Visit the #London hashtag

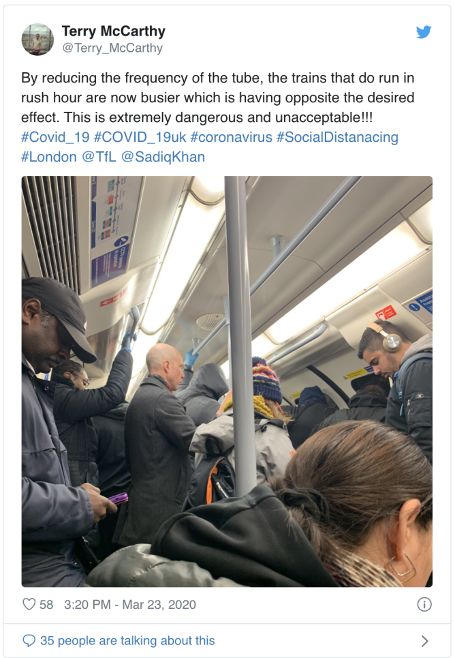(49, 157)
